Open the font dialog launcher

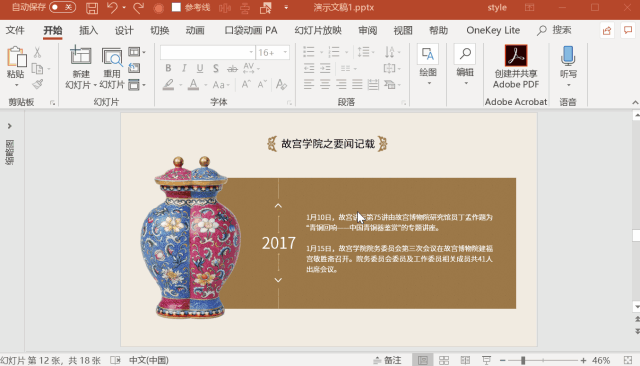pos(289,103)
